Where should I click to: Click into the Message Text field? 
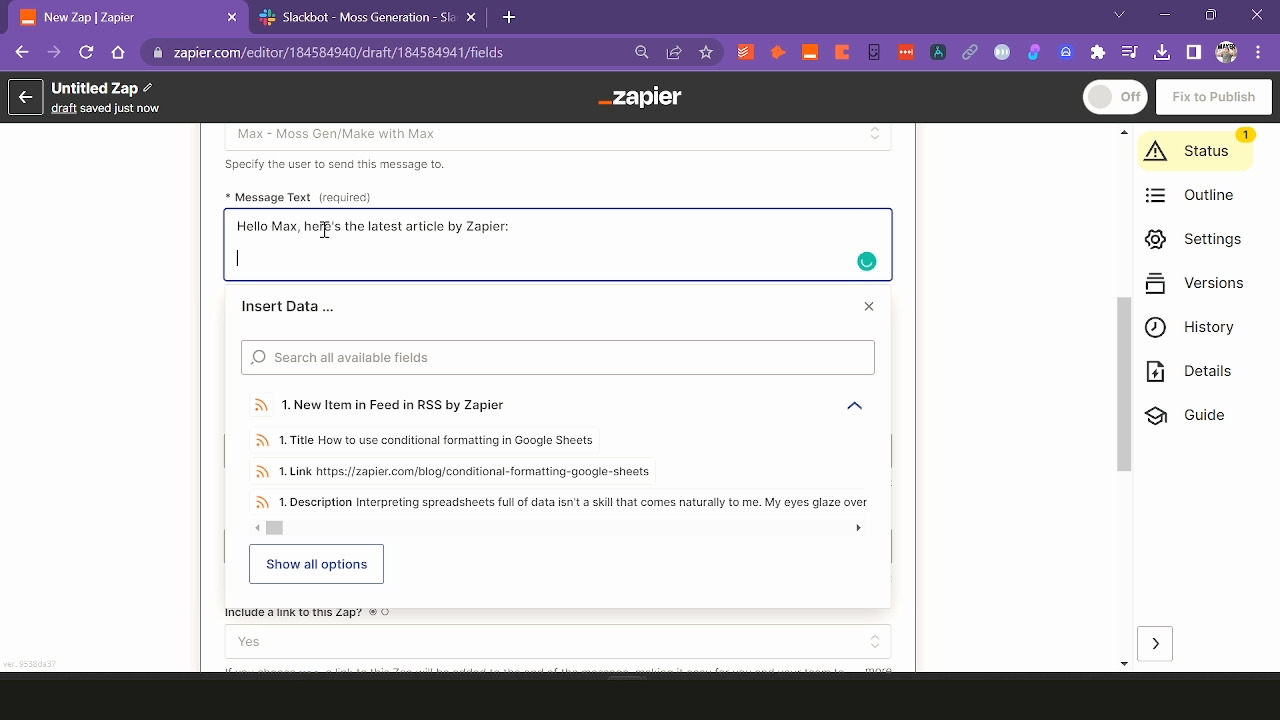click(x=558, y=244)
